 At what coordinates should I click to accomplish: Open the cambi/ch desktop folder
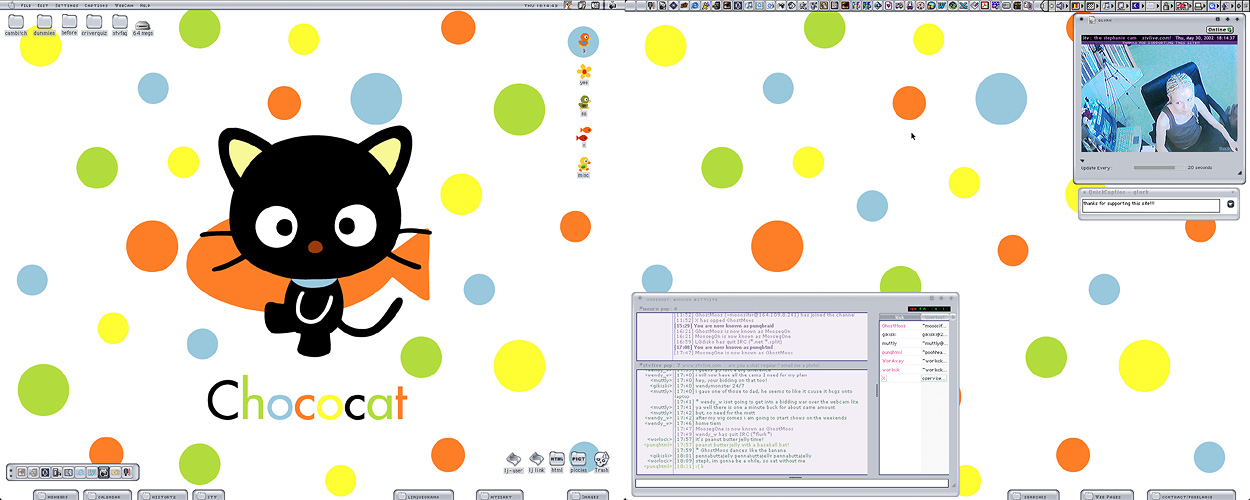(16, 22)
